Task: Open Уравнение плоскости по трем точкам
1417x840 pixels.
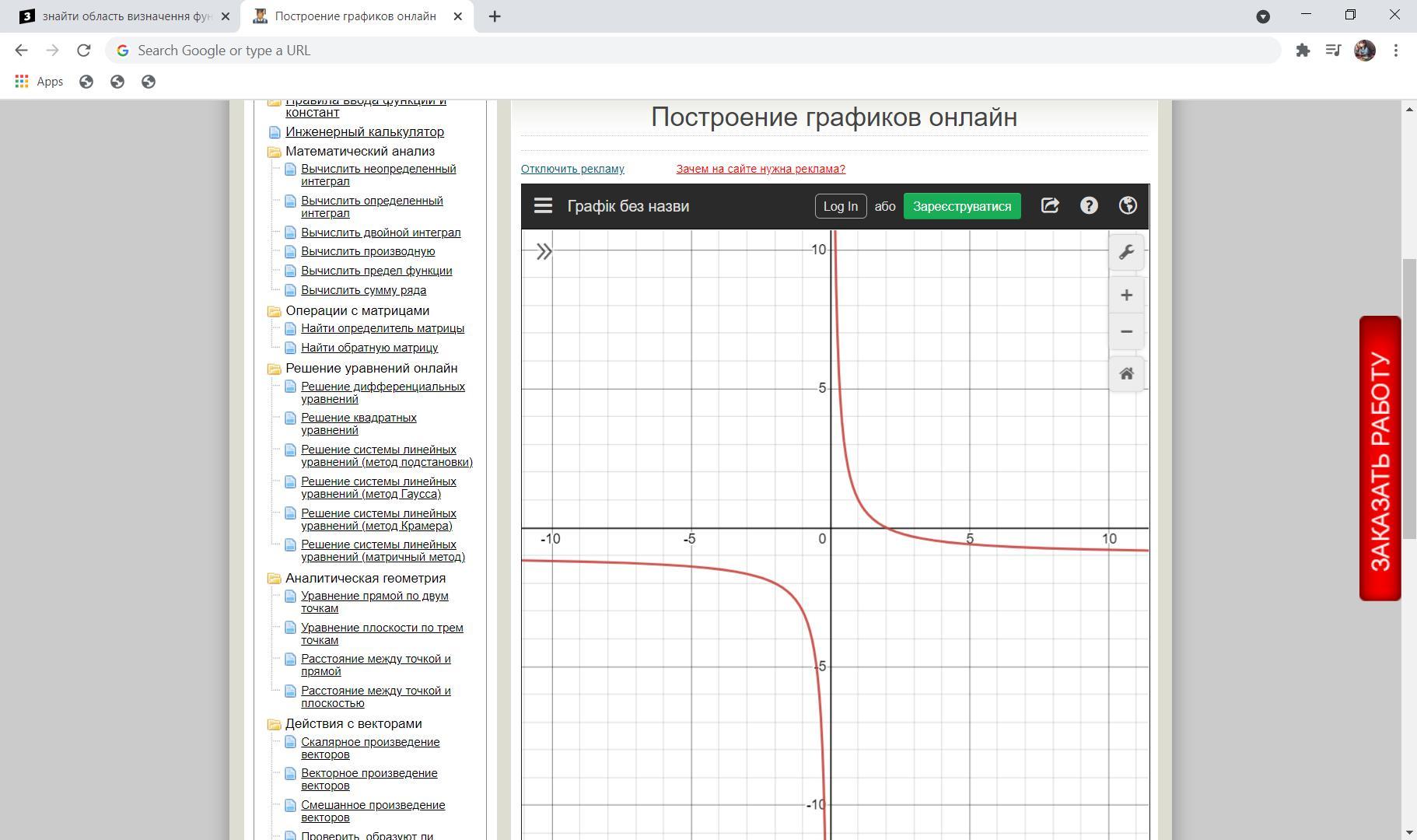Action: [382, 634]
